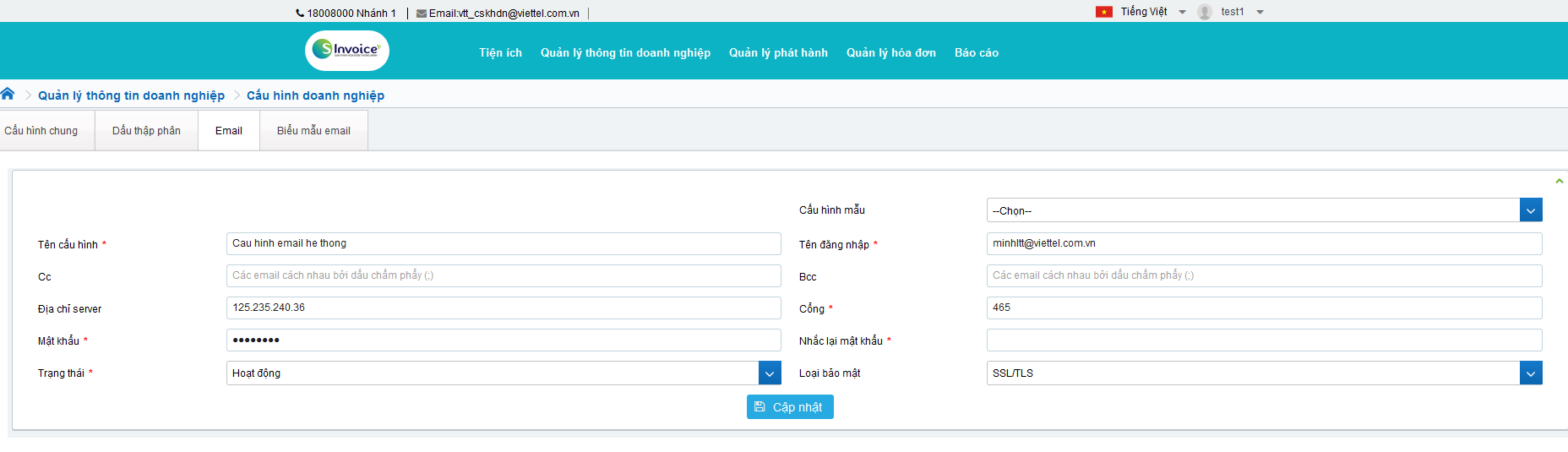Click the Địa chỉ server input field
Viewport: 1568px width, 452px height.
coord(503,308)
